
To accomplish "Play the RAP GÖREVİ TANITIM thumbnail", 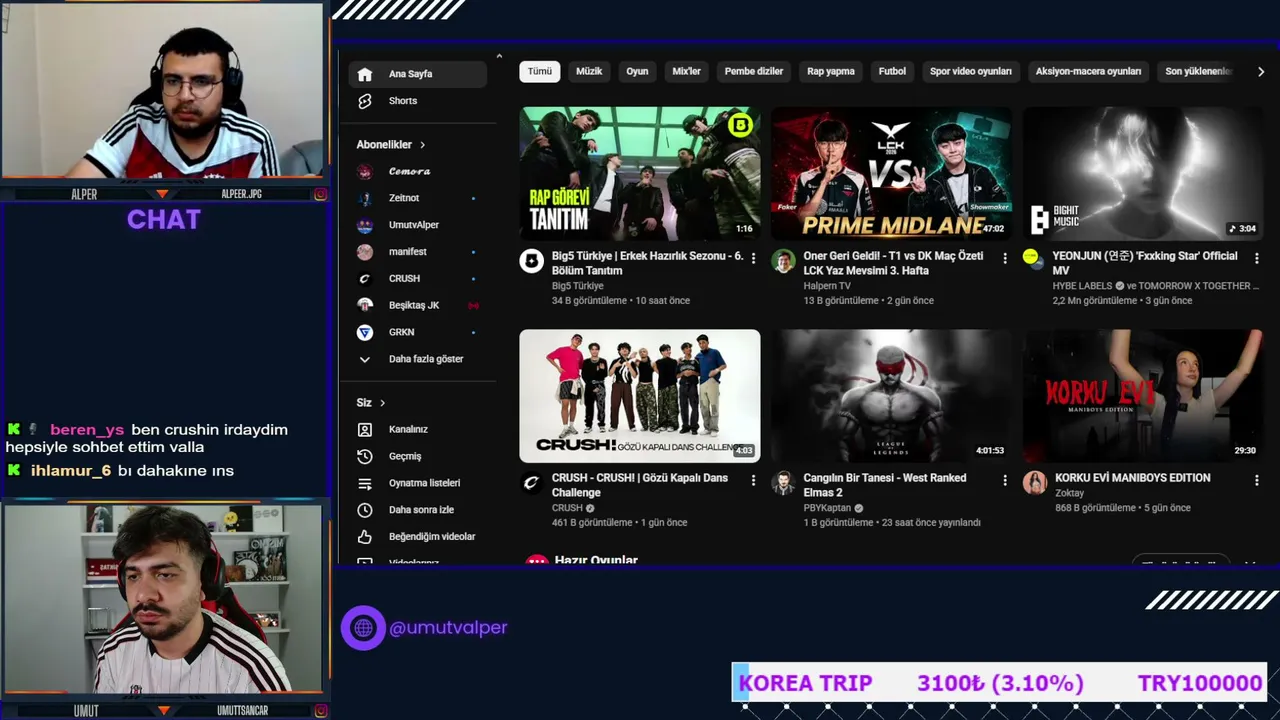I will (x=640, y=174).
